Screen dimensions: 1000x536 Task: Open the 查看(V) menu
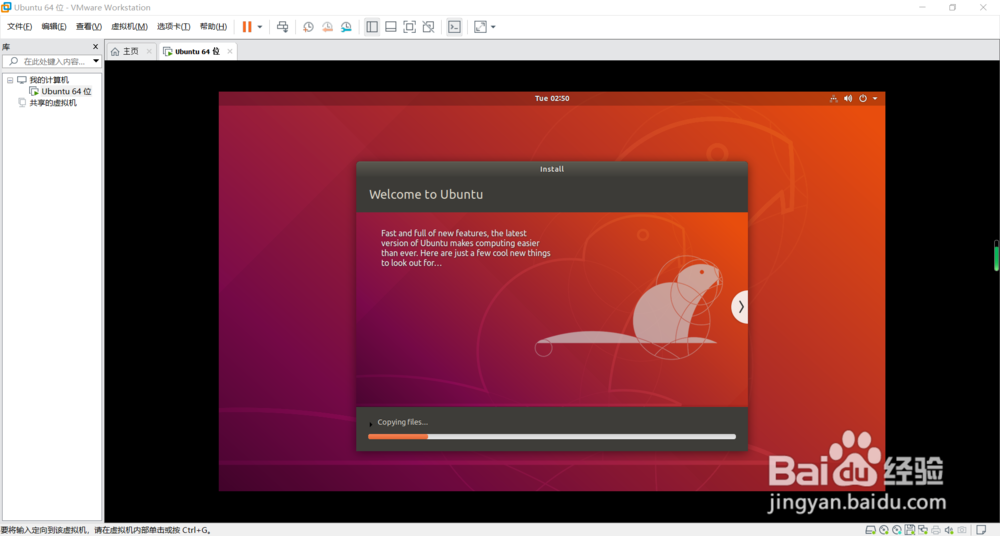coord(89,27)
